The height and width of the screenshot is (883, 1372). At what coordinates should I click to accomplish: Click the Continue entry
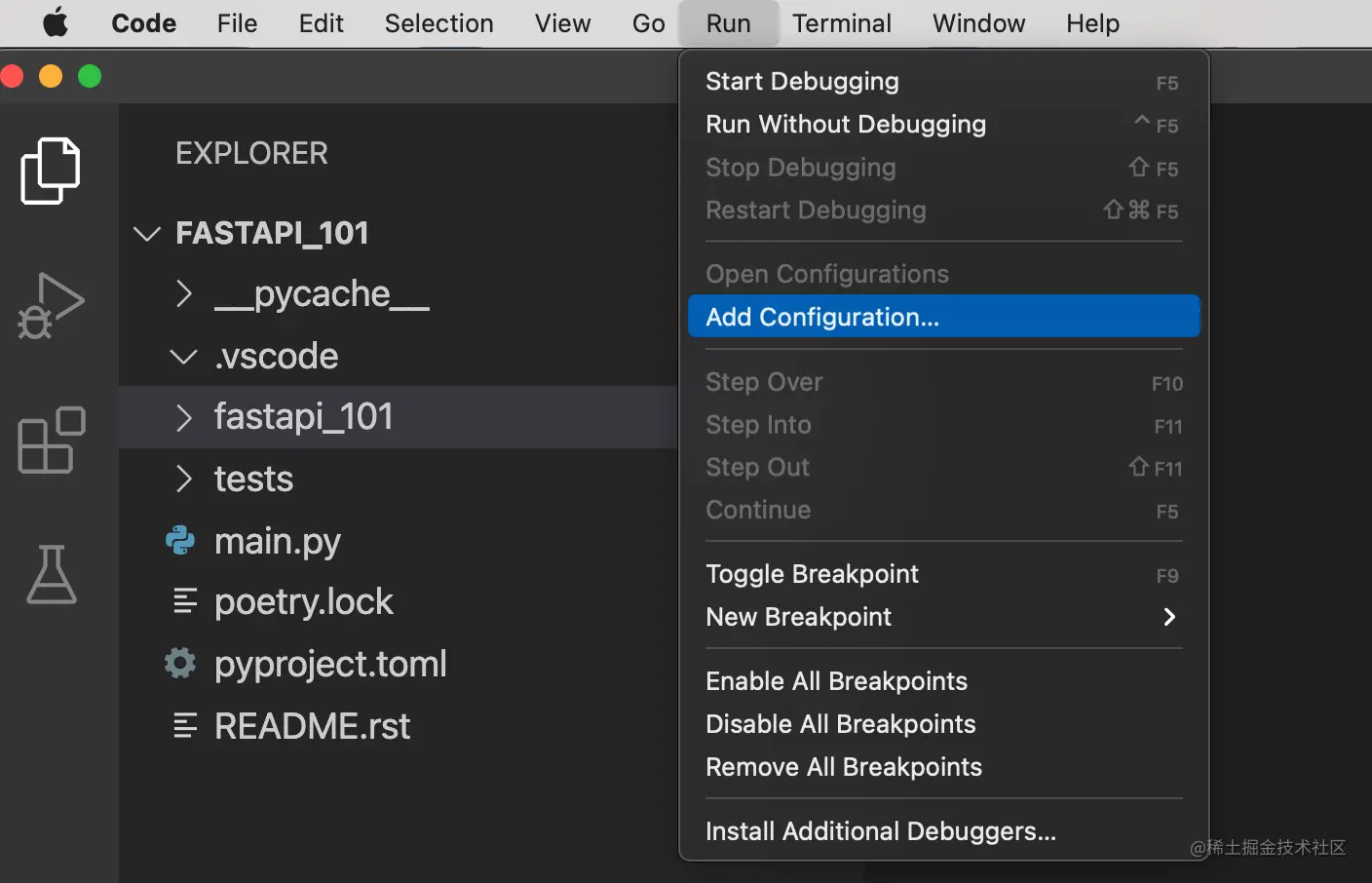click(x=943, y=510)
